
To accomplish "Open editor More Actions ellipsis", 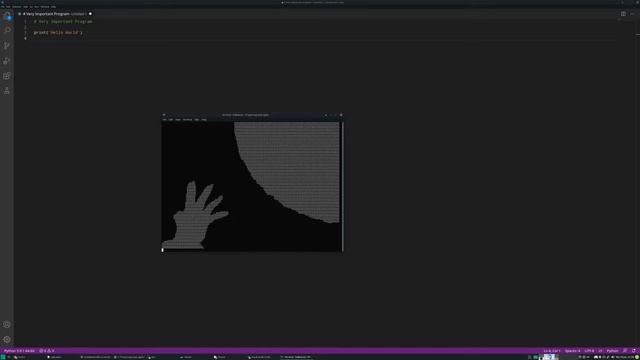I will tap(632, 14).
